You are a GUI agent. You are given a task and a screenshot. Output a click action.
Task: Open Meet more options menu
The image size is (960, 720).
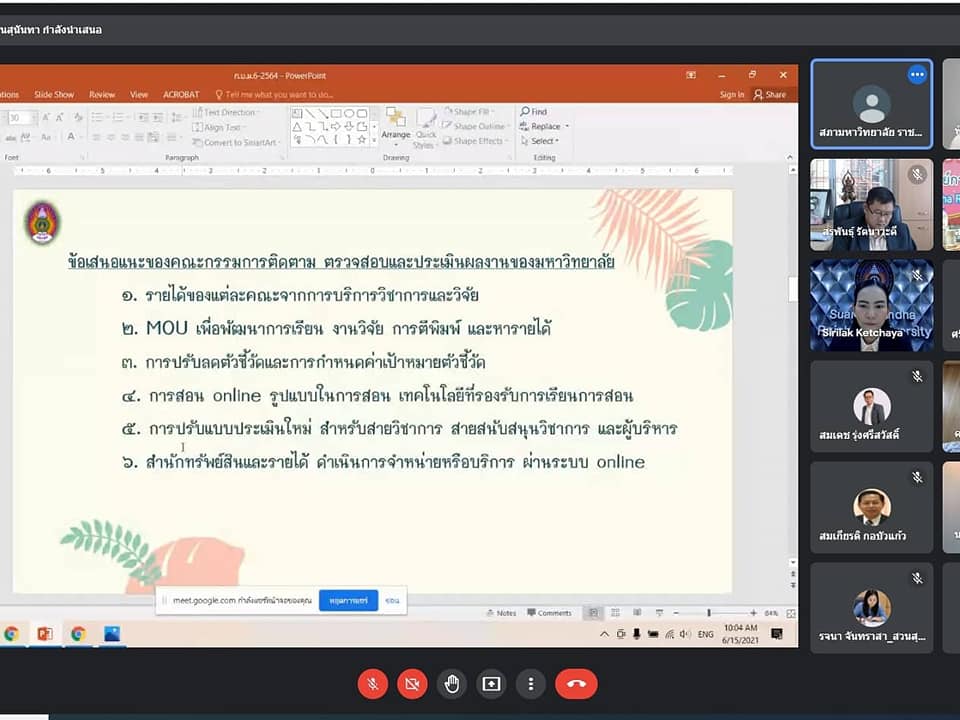(531, 684)
